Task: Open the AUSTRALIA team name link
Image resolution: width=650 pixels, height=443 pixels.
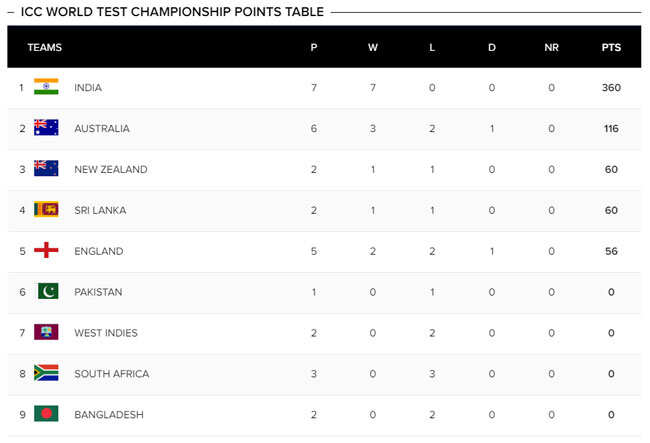Action: (102, 128)
